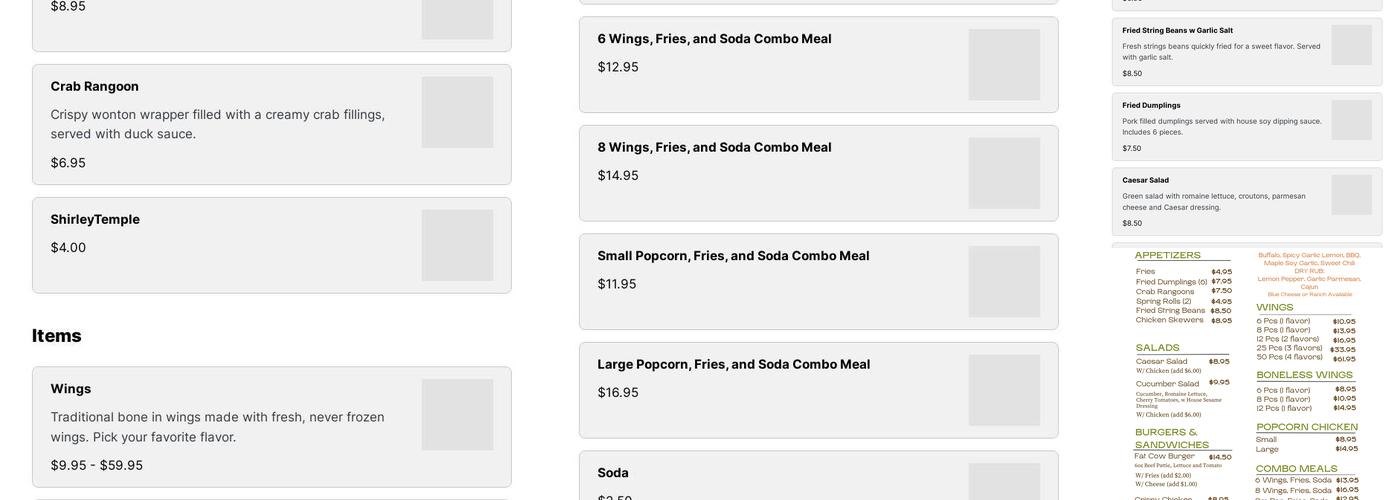Click the Crab Rangoon image placeholder
This screenshot has height=500, width=1400.
pos(457,112)
